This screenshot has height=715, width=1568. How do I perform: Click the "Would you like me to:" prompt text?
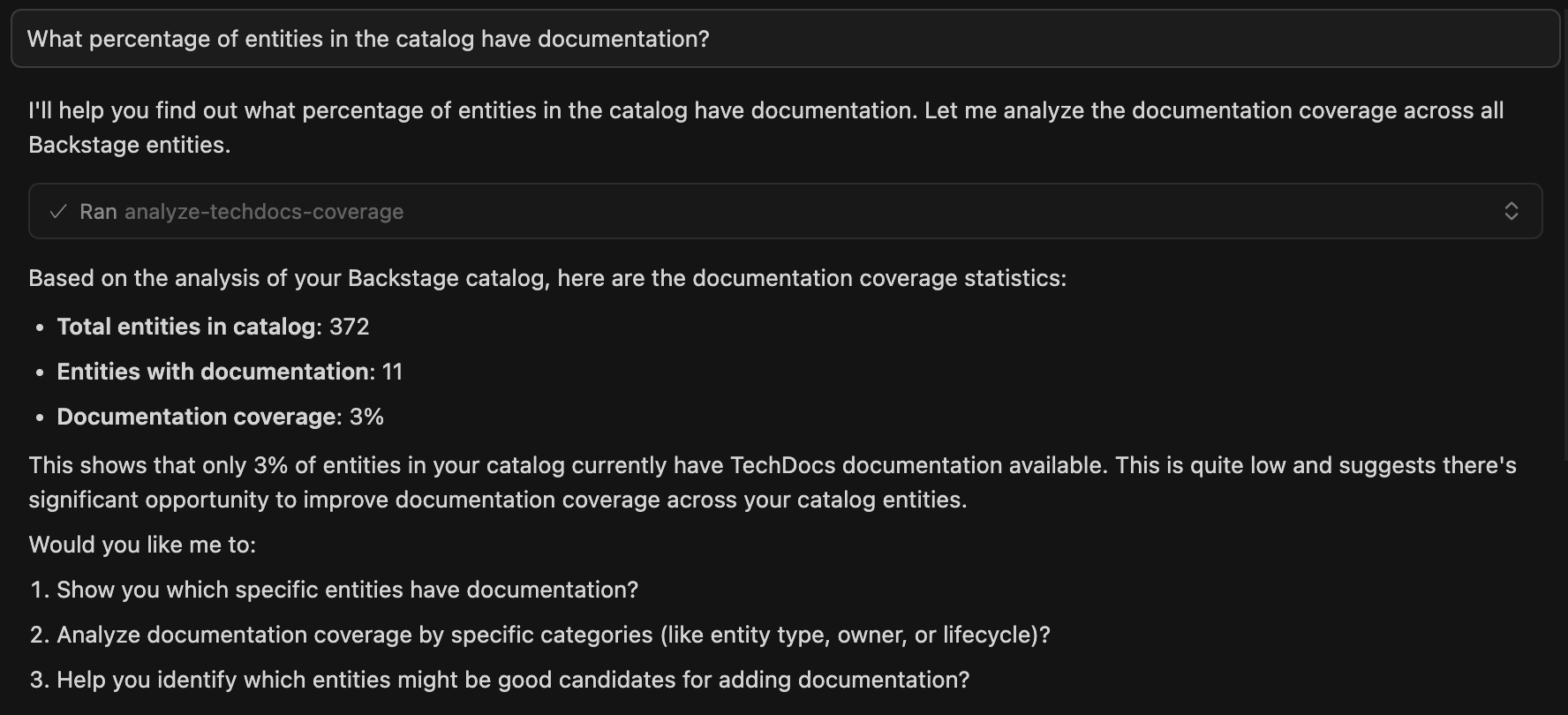coord(141,544)
